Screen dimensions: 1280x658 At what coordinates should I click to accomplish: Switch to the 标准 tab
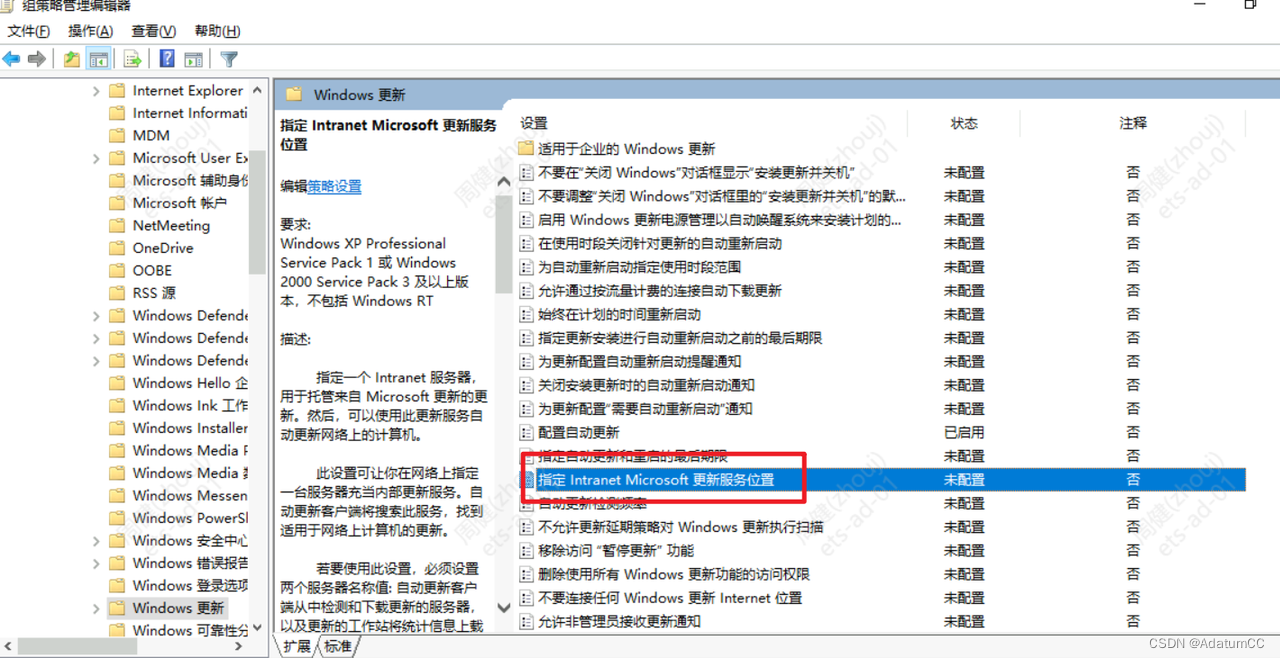[x=337, y=646]
